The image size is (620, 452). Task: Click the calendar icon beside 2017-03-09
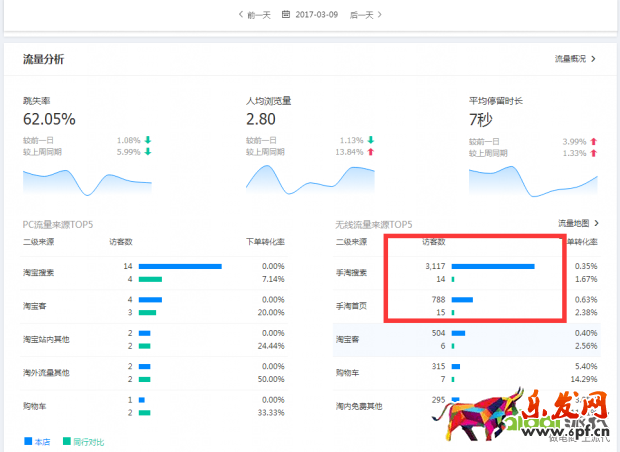pos(287,15)
